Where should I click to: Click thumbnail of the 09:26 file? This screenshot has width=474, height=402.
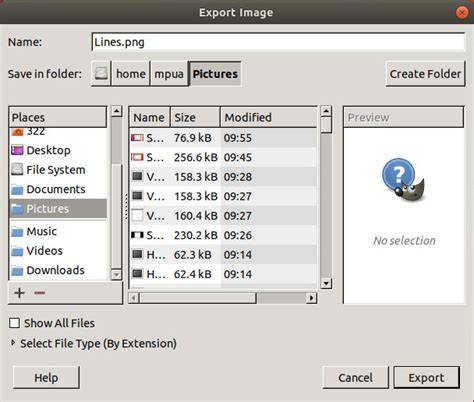137,235
